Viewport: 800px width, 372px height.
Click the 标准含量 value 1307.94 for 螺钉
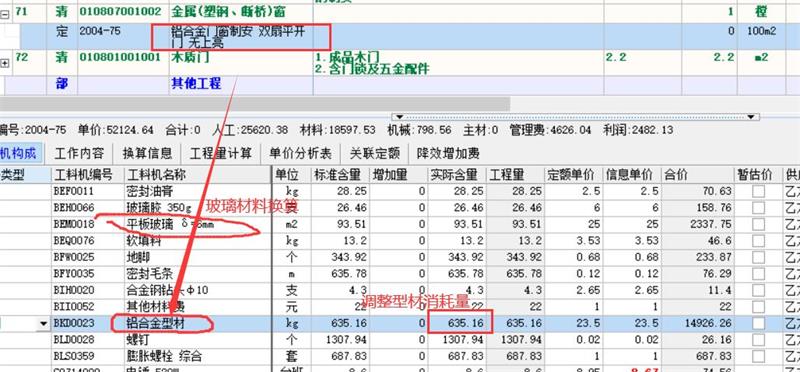click(340, 340)
